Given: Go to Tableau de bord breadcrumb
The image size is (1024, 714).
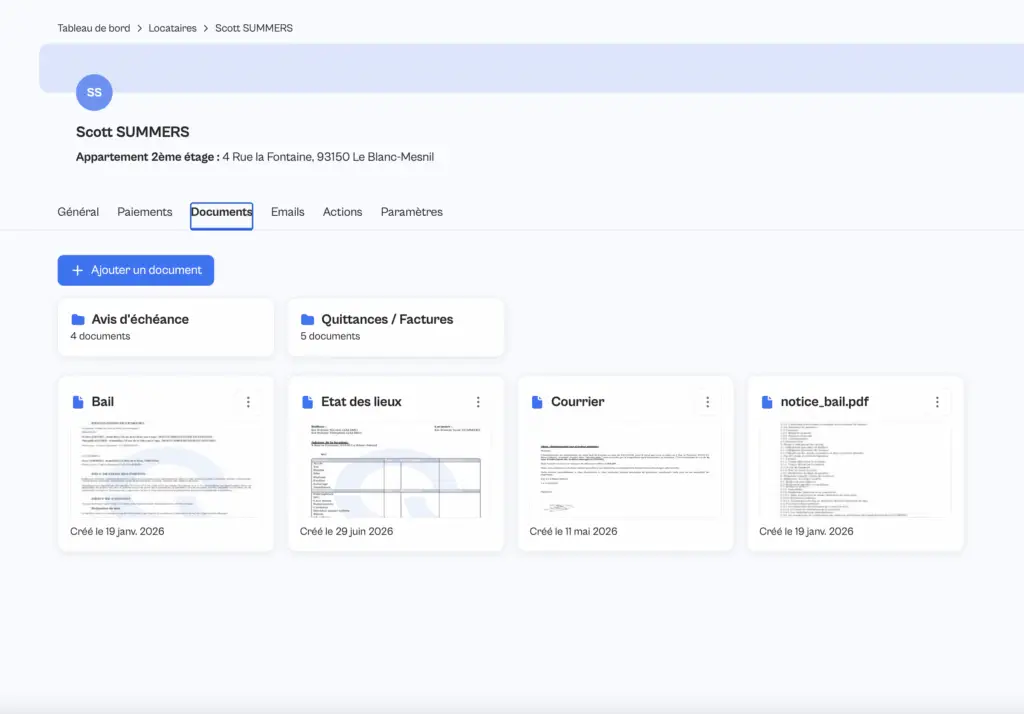Looking at the screenshot, I should 94,28.
